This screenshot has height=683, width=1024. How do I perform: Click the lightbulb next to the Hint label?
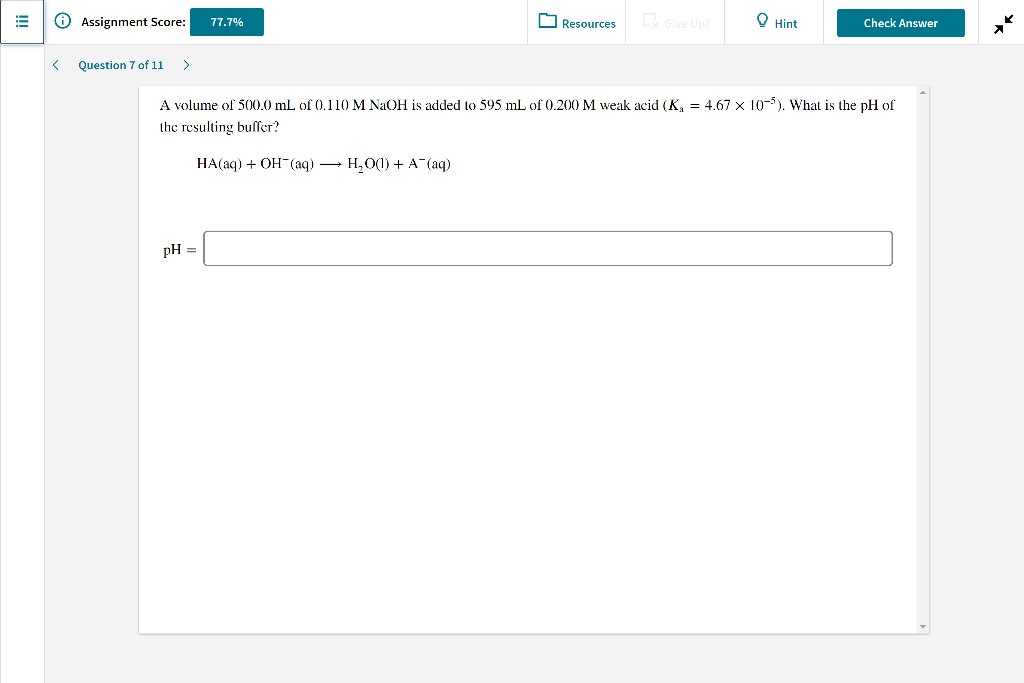pos(761,21)
